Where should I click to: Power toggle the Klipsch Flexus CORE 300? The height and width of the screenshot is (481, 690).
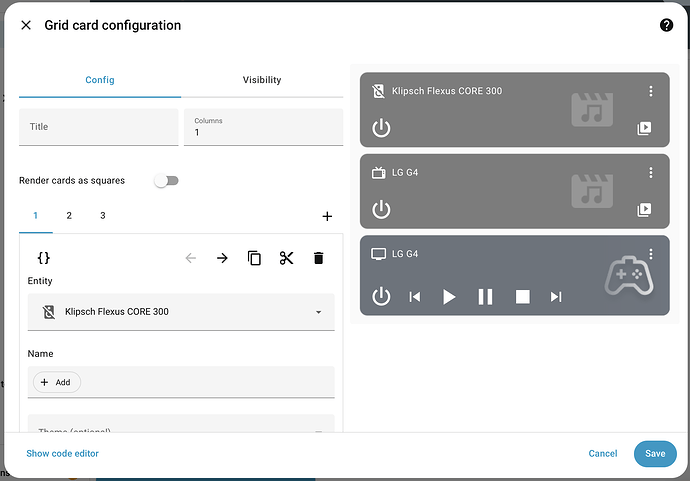(381, 128)
